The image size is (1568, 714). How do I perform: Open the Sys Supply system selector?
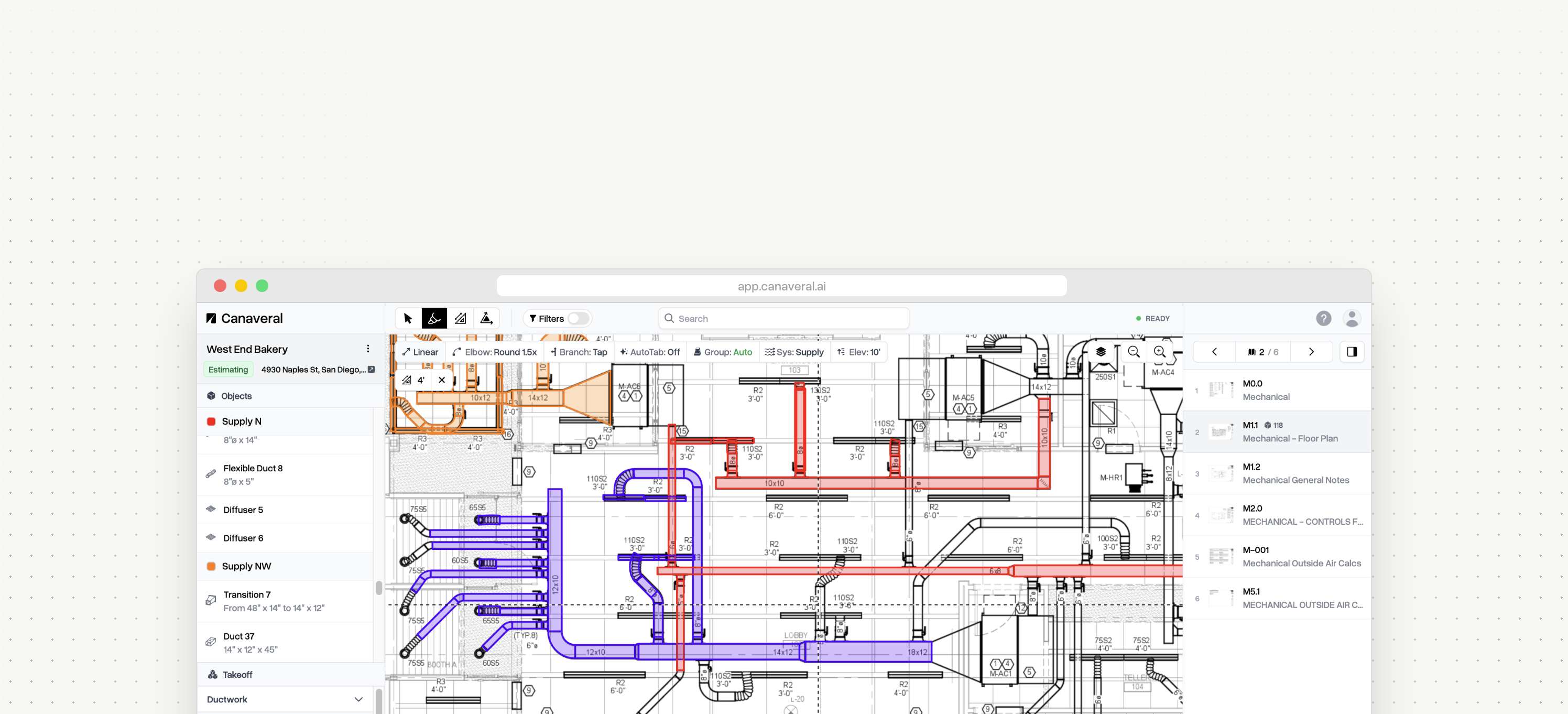(x=794, y=352)
